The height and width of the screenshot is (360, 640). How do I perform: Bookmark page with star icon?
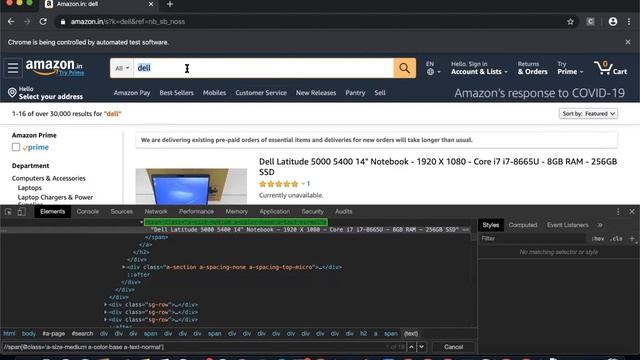coord(570,22)
